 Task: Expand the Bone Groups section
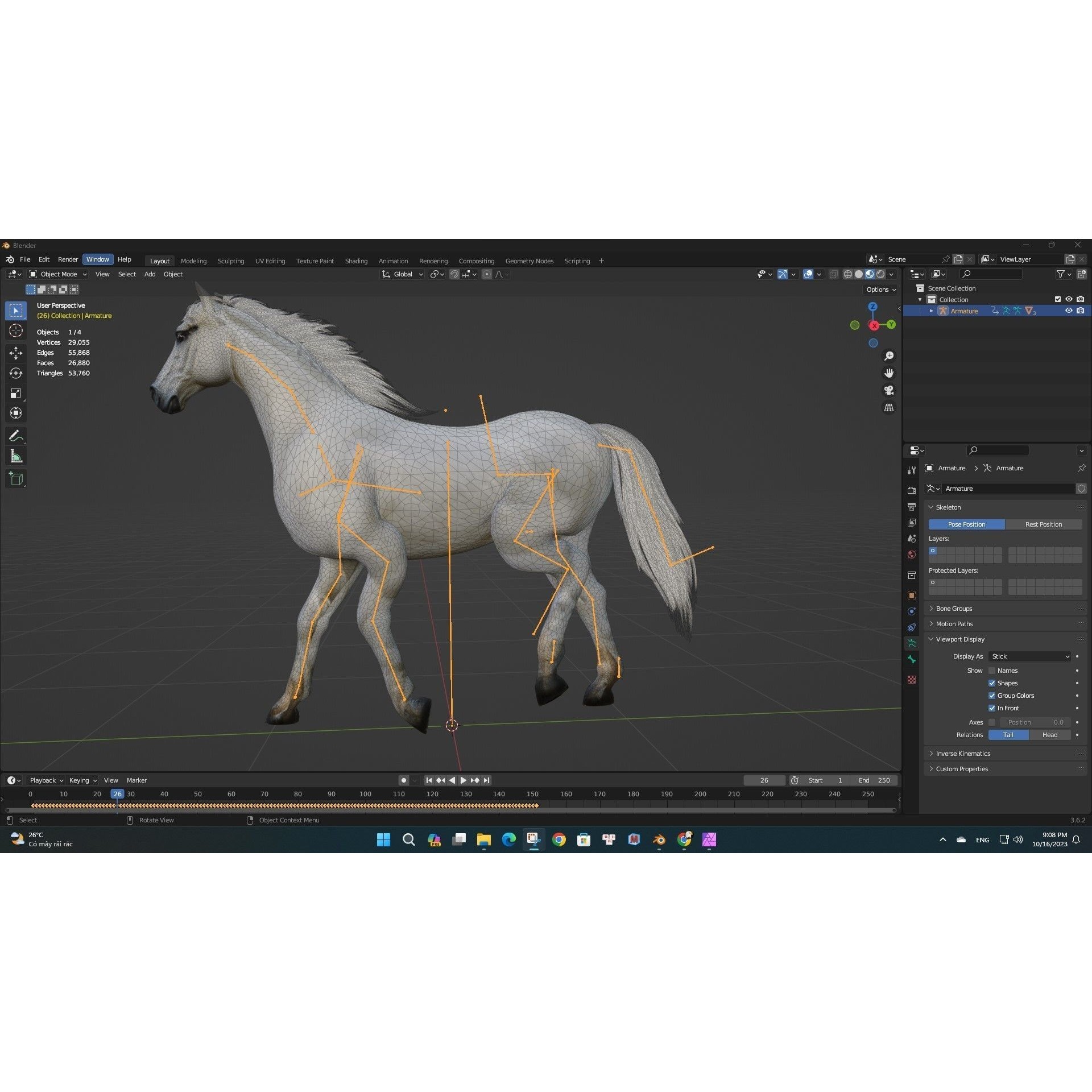point(953,608)
